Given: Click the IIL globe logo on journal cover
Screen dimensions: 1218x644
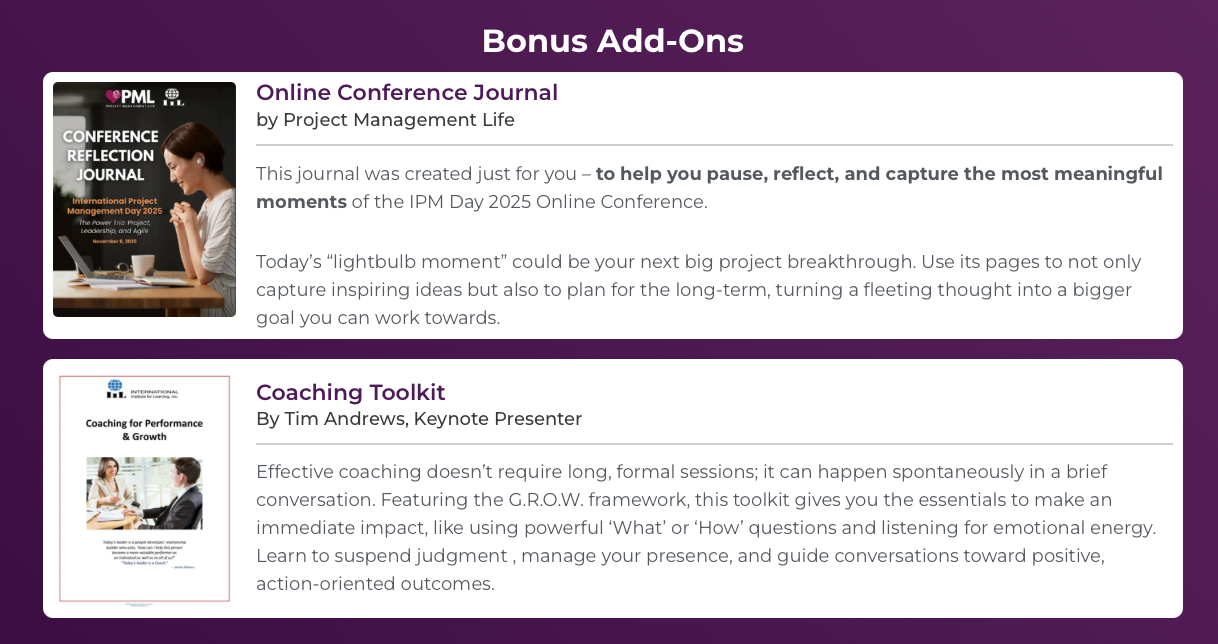Looking at the screenshot, I should [174, 97].
